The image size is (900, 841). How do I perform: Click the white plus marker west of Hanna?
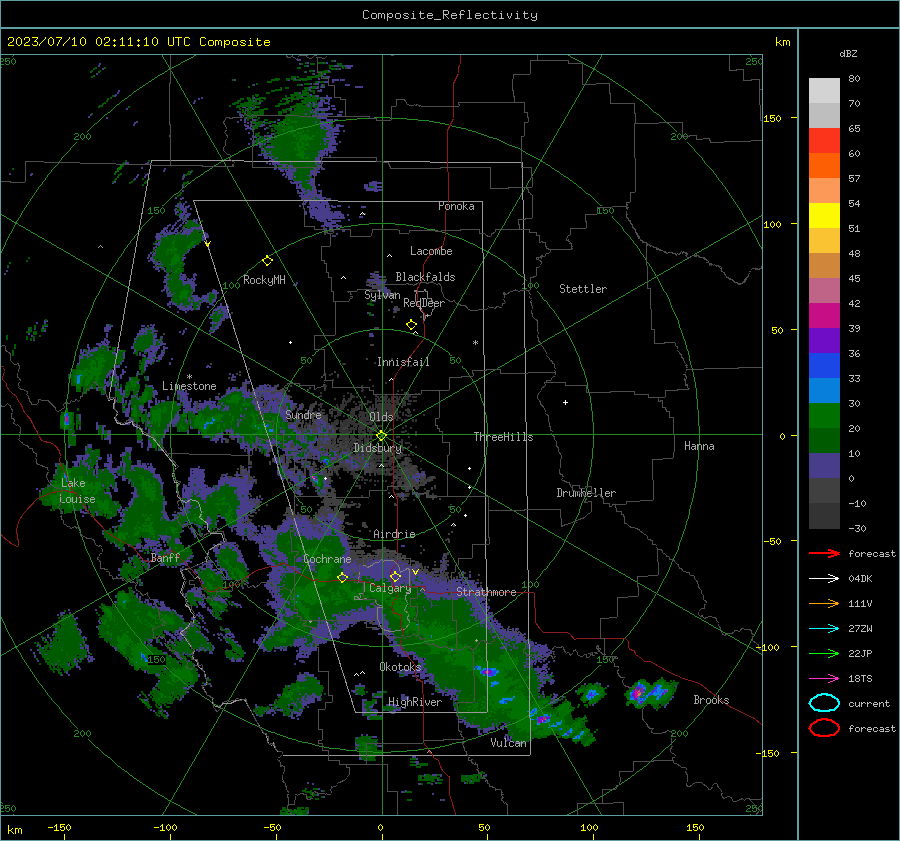[565, 402]
